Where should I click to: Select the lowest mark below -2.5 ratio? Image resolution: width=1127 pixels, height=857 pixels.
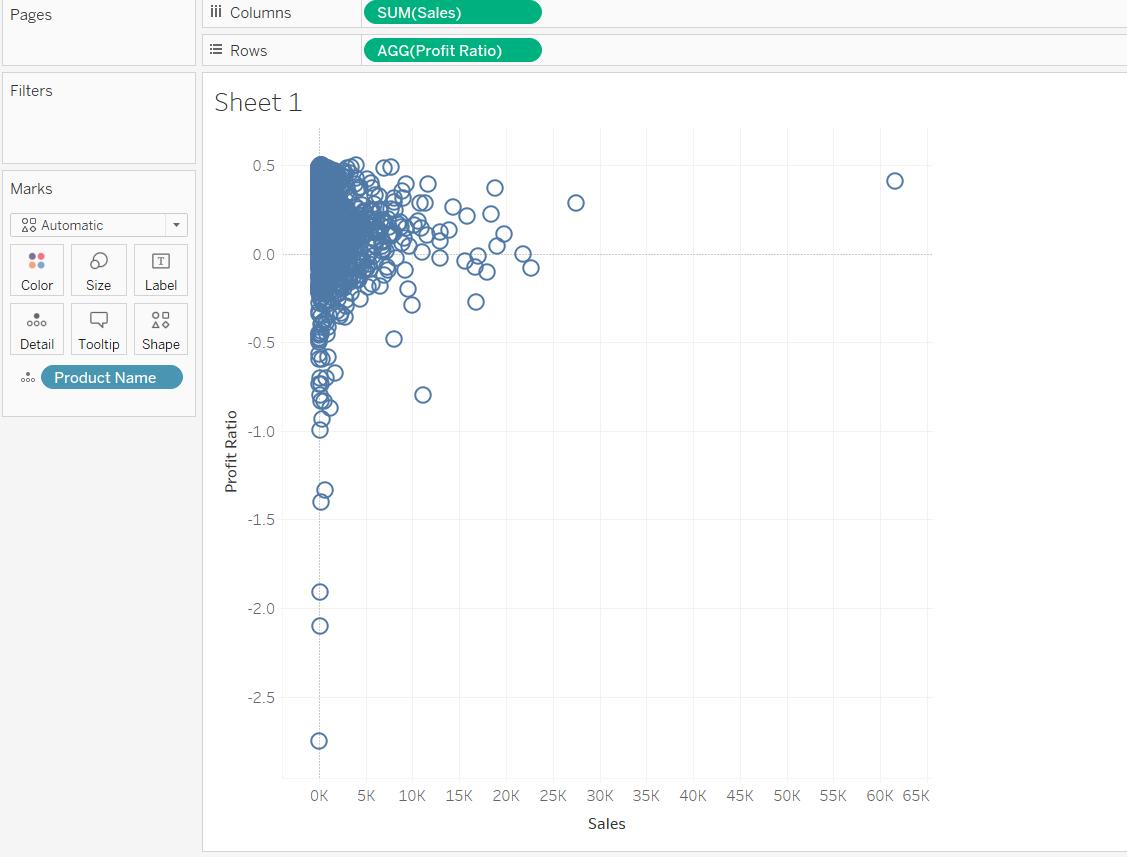coord(319,741)
